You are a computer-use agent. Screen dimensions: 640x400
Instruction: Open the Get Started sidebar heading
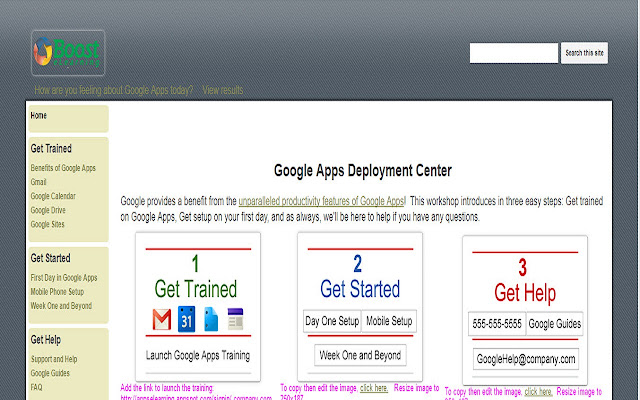pyautogui.click(x=50, y=258)
